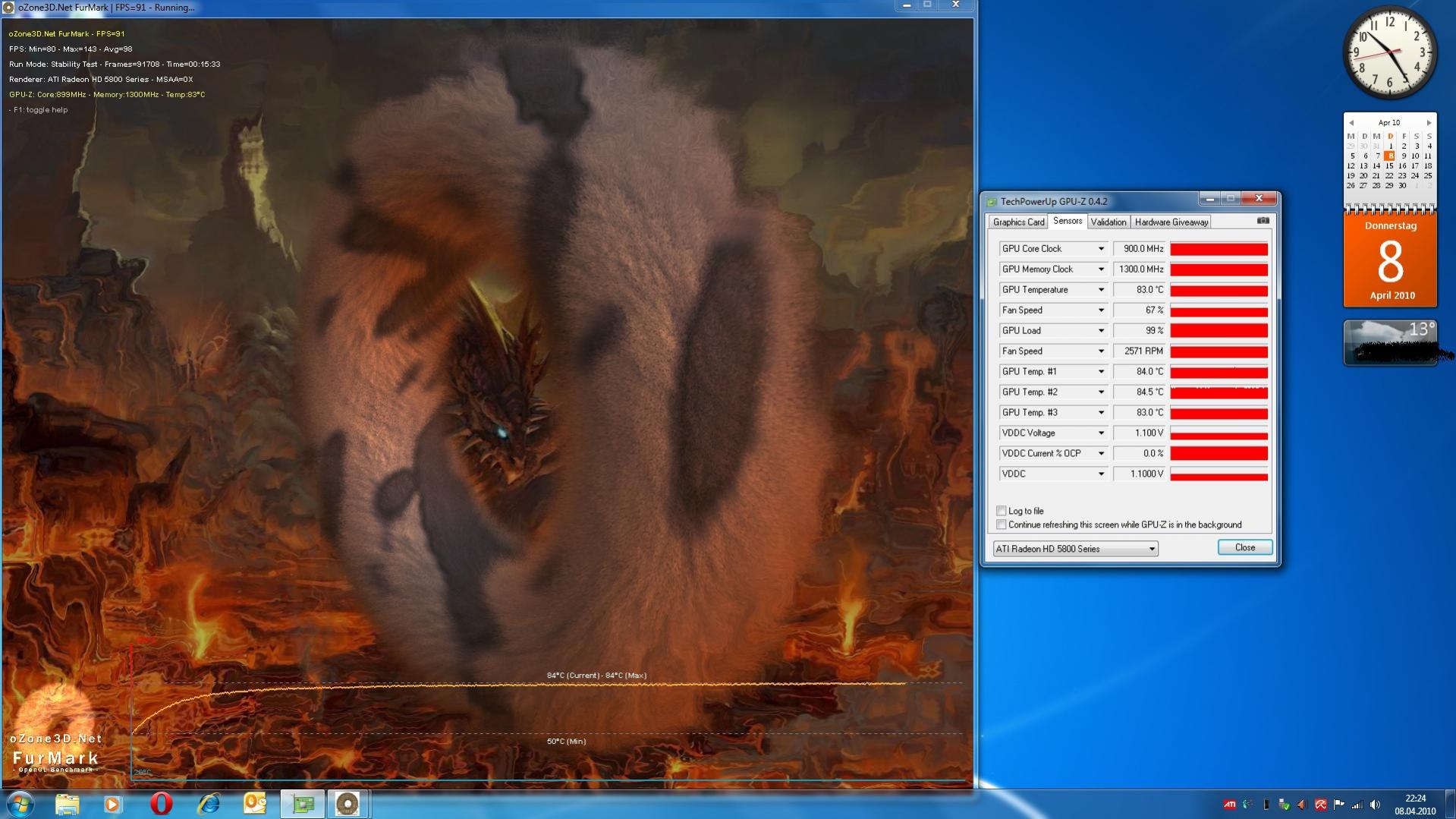Launch Windows Media Player from the taskbar

(x=113, y=804)
